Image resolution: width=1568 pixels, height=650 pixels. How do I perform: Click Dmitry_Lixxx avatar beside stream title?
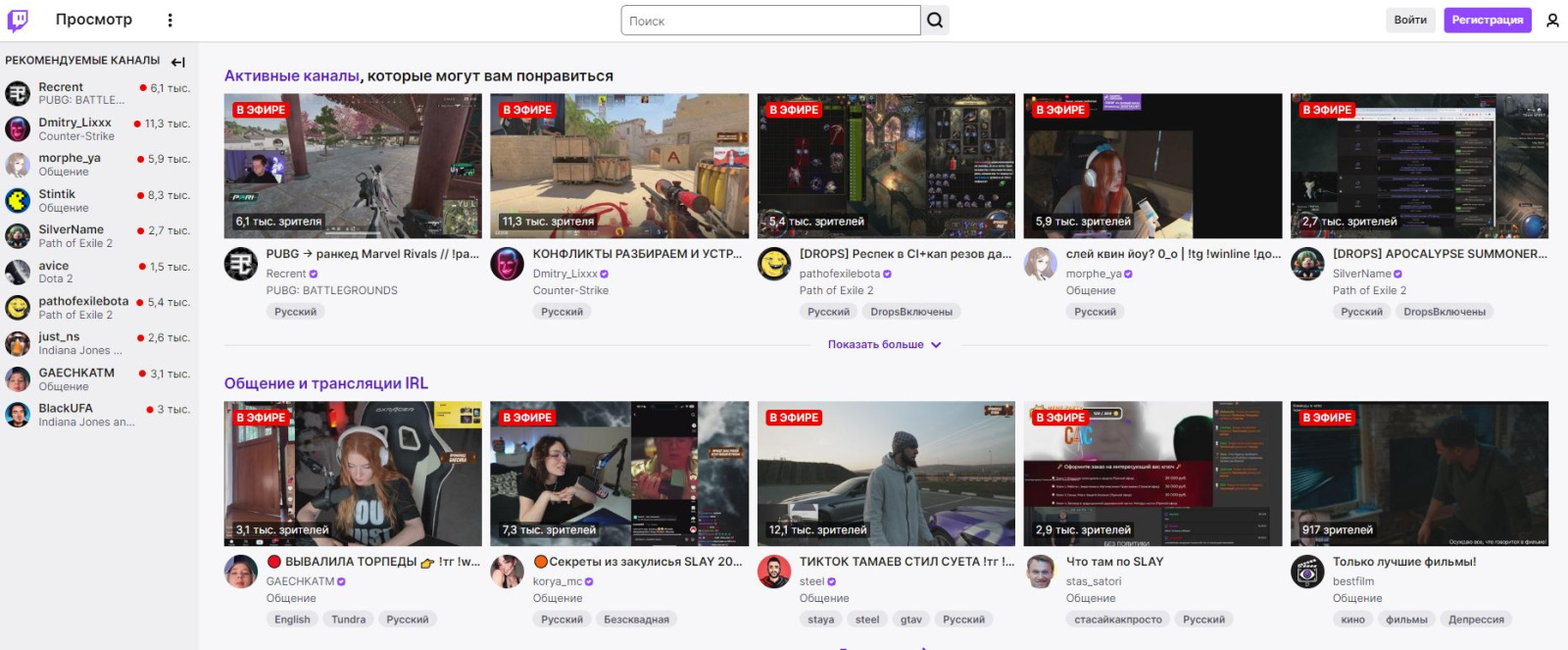[507, 264]
